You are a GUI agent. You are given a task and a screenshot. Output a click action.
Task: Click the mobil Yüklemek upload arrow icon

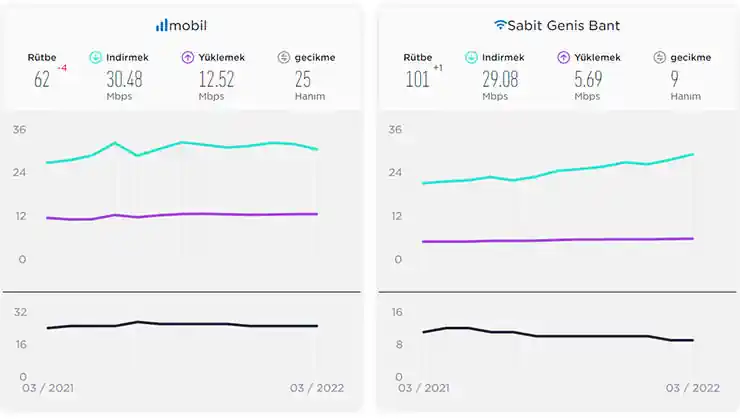click(187, 58)
